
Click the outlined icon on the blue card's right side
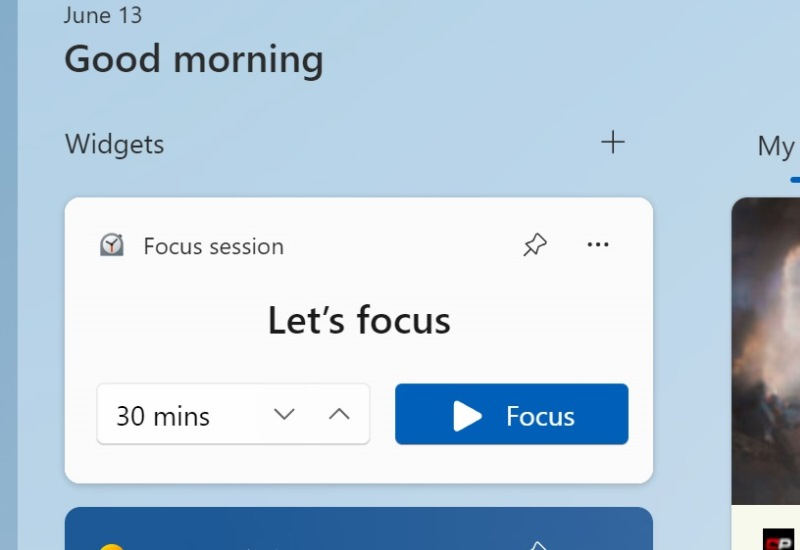click(538, 545)
